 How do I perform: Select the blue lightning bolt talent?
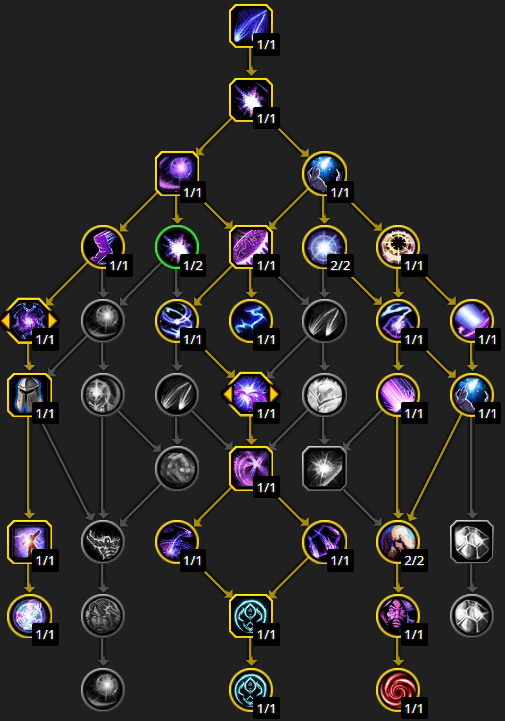pos(251,320)
